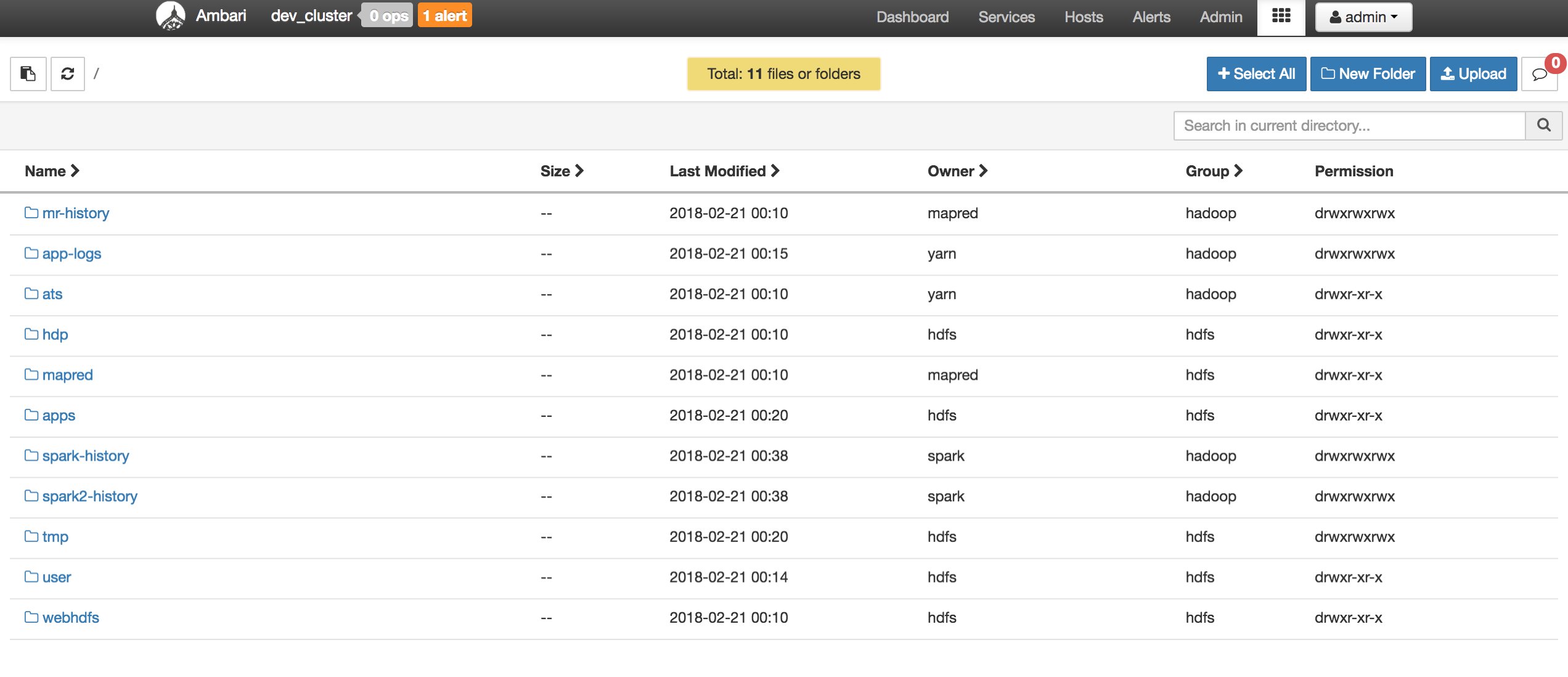Open the spark2-history folder
Viewport: 1568px width, 677px height.
click(89, 496)
